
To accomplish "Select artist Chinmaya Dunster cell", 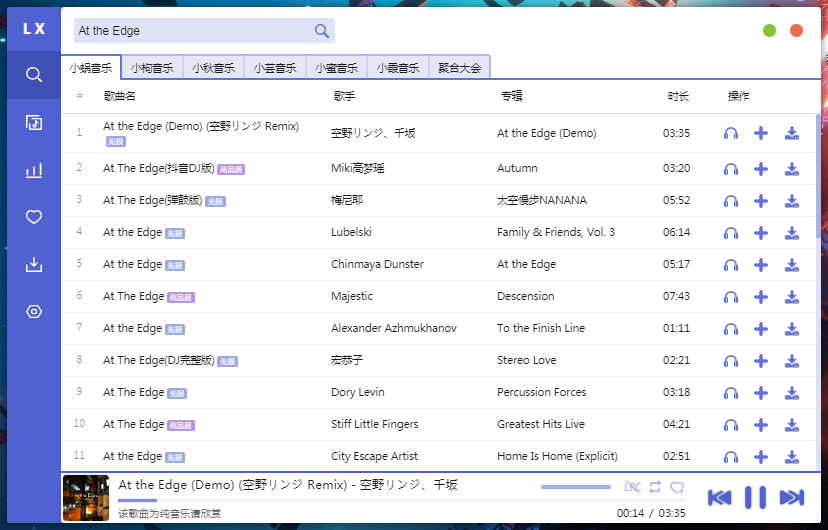I will point(377,264).
